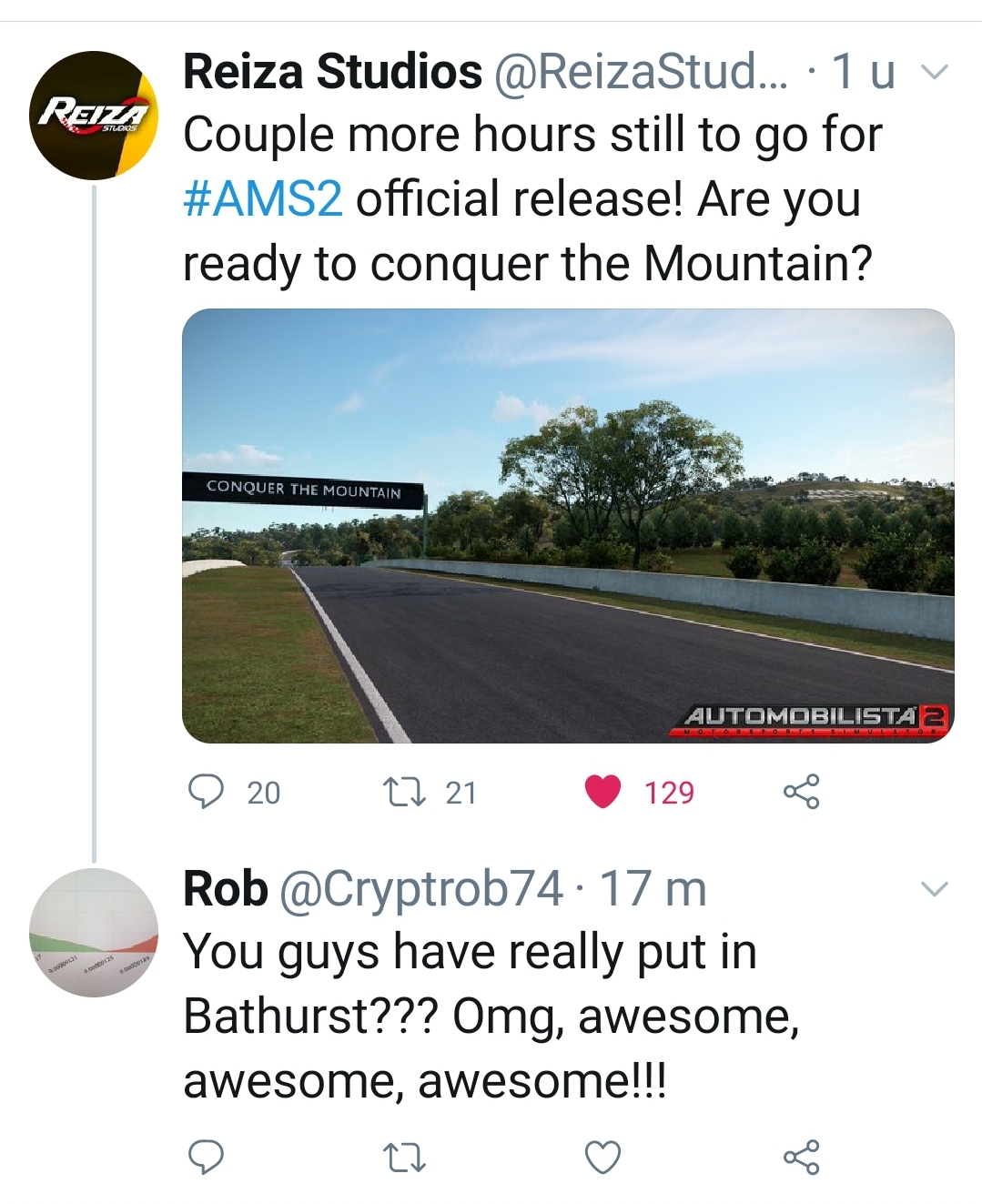Retweet the Reiza Studios tweet
The height and width of the screenshot is (1204, 982).
pyautogui.click(x=404, y=792)
